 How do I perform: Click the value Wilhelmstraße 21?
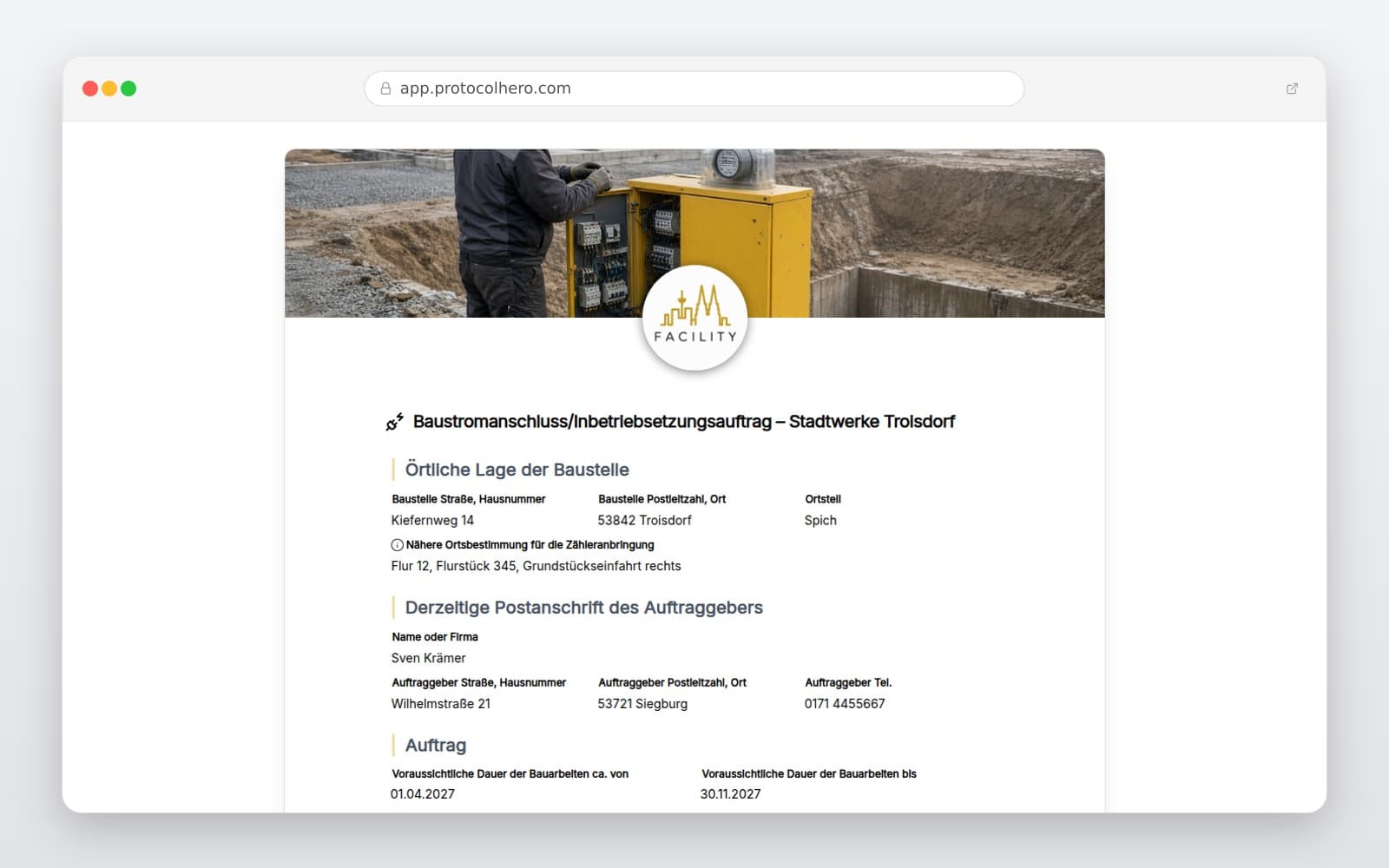tap(441, 704)
